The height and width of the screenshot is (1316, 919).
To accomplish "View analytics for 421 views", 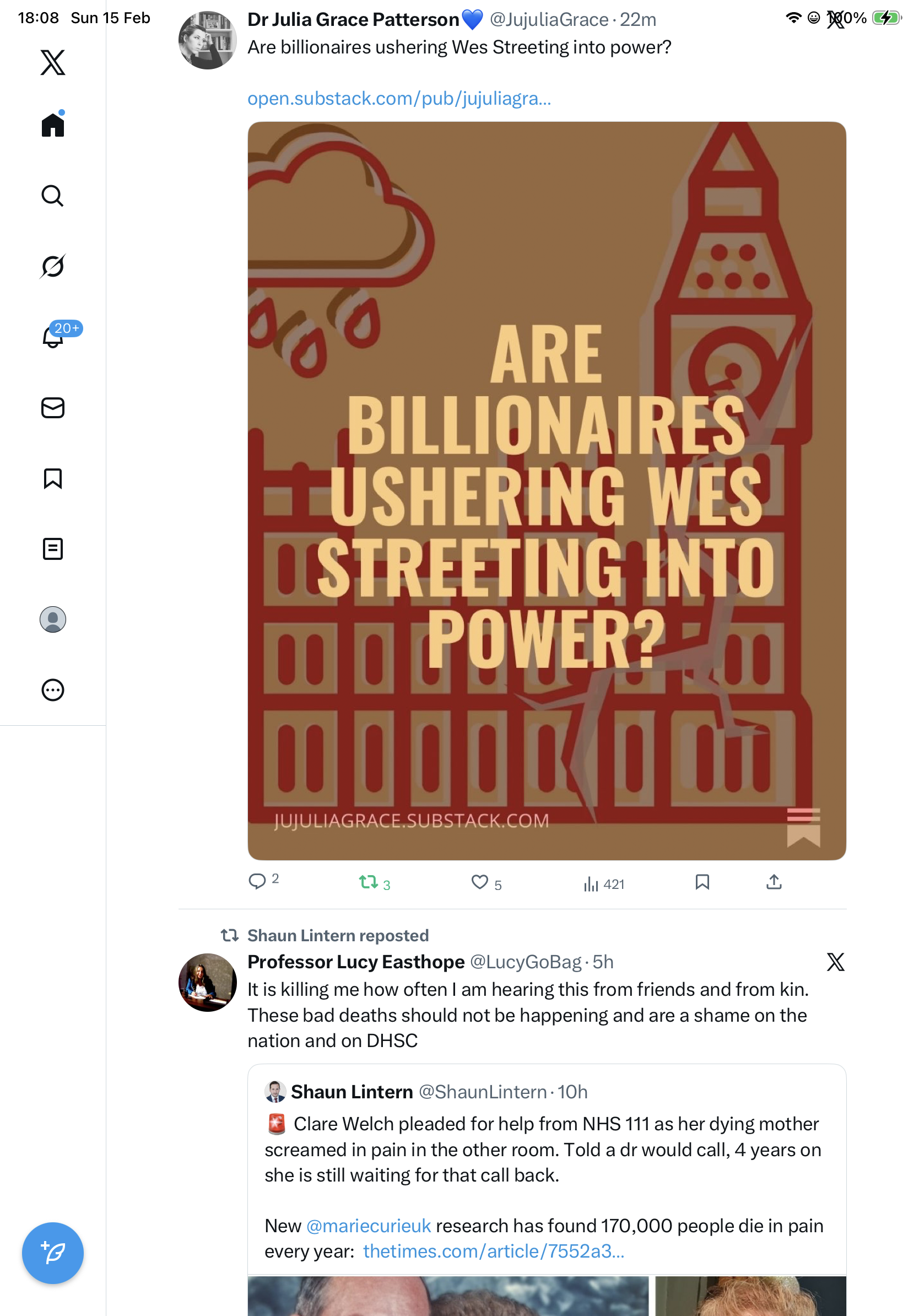I will click(x=604, y=884).
